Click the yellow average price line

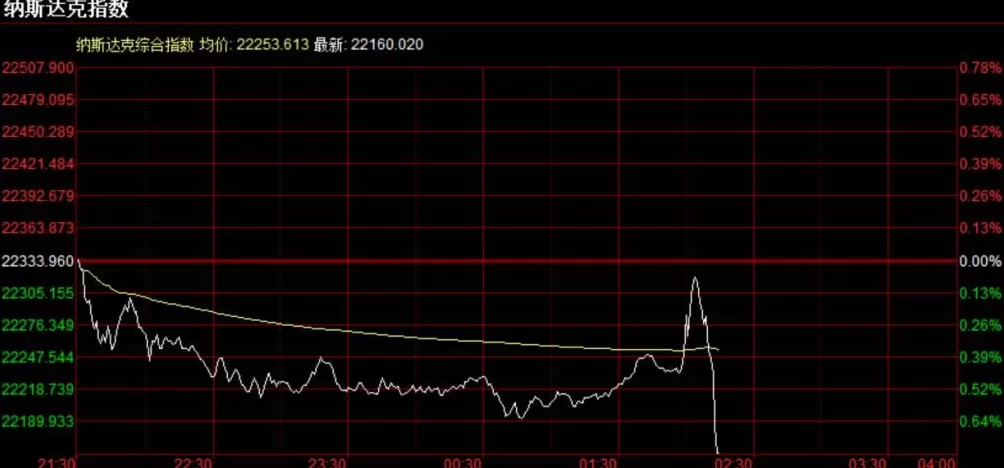click(397, 336)
